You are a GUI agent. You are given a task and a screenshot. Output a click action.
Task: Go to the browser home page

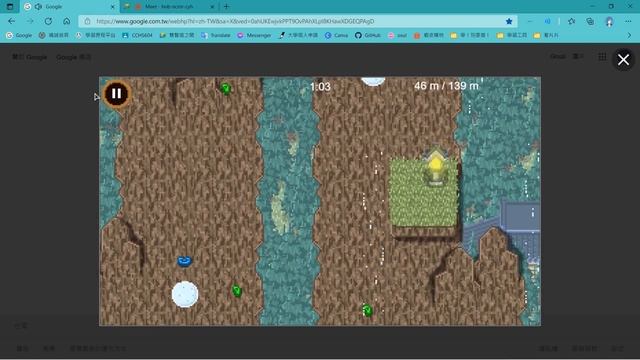pyautogui.click(x=67, y=21)
